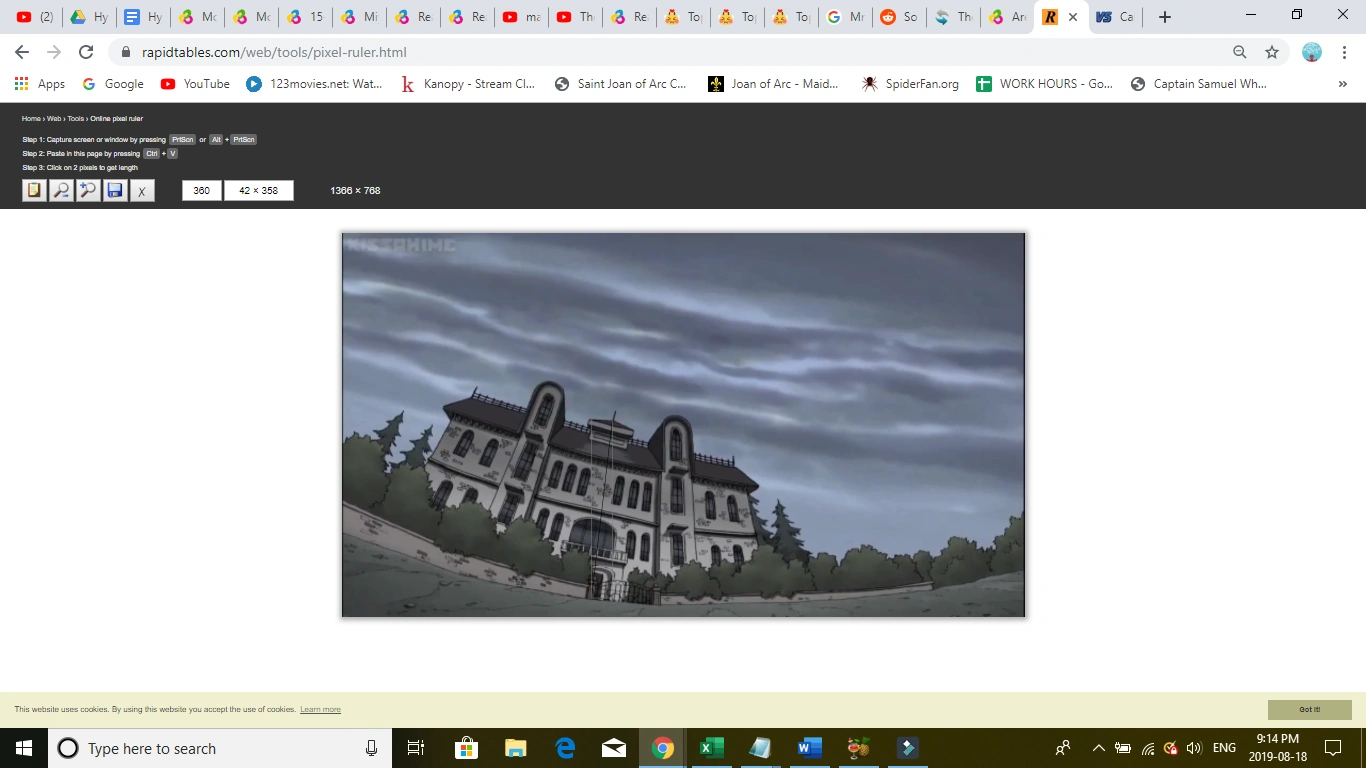
Task: Open the Windows Start menu
Action: (24, 748)
